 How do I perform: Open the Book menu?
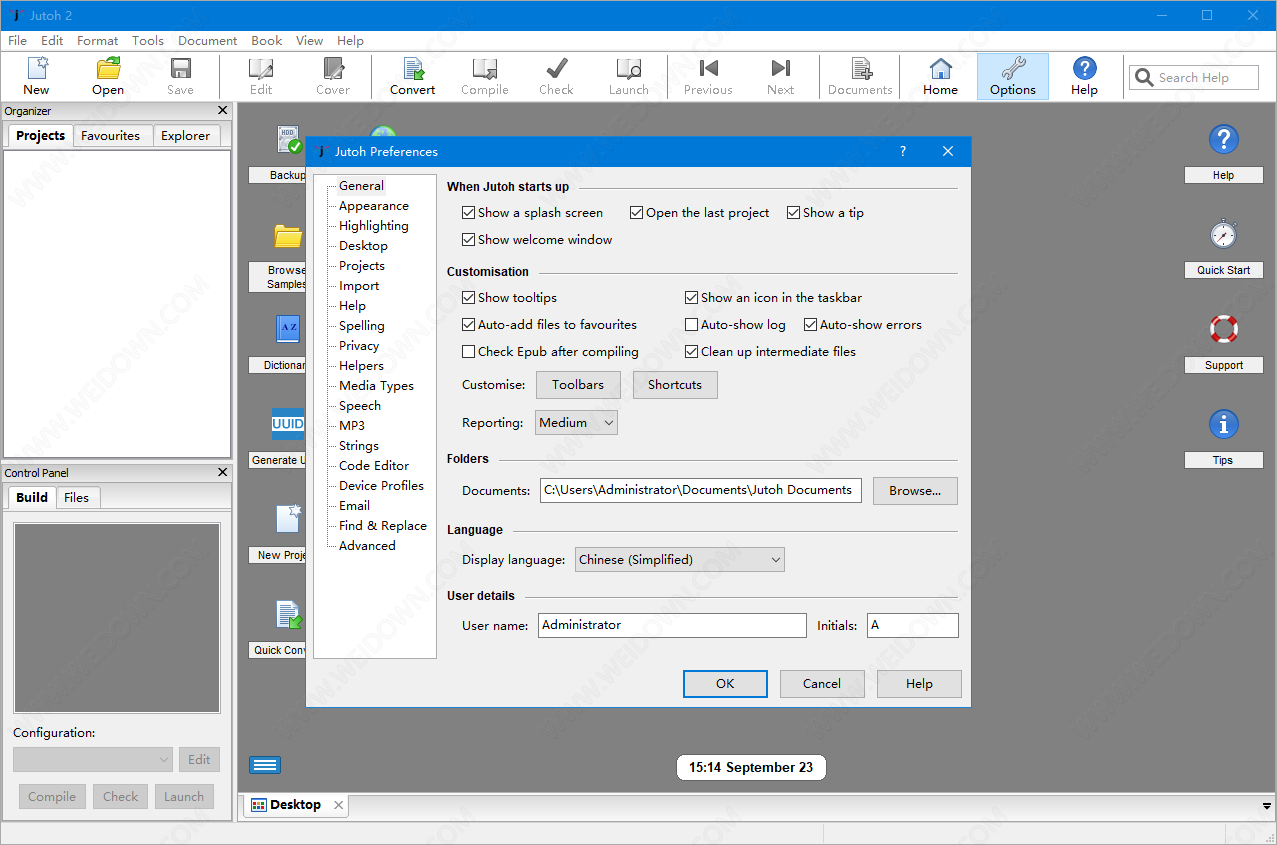coord(267,41)
